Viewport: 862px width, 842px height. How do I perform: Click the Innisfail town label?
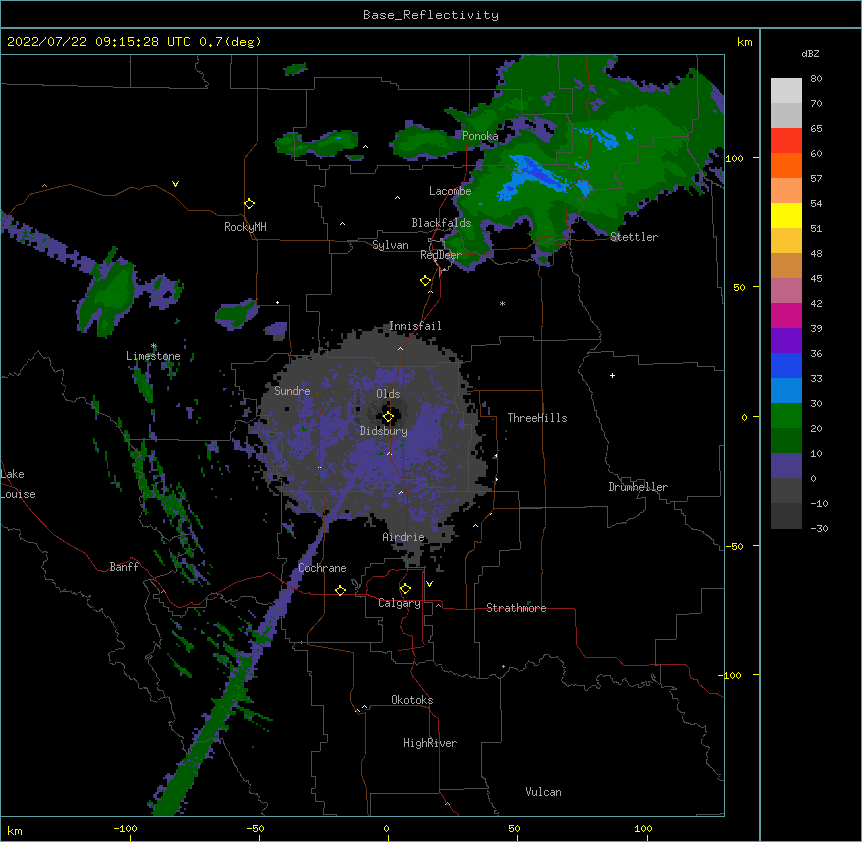pos(415,326)
